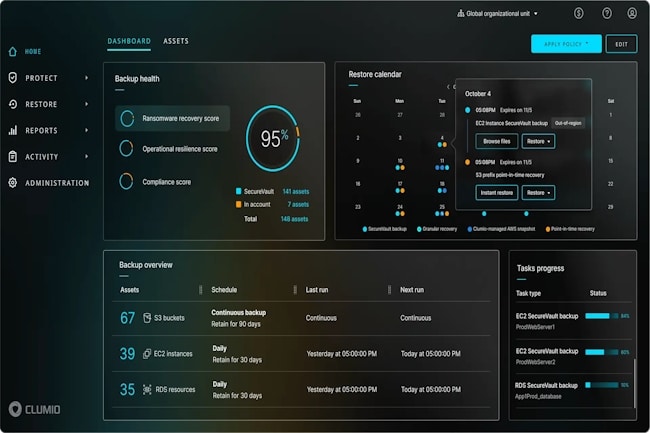Click the Tasks progress scrollbar
This screenshot has height=433, width=650.
[634, 383]
